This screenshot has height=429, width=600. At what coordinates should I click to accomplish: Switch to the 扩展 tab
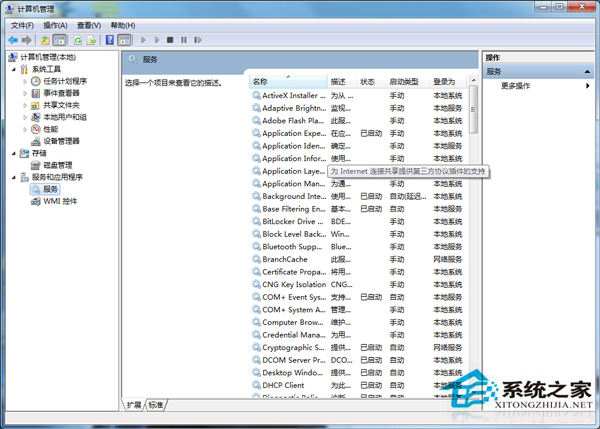pyautogui.click(x=134, y=405)
